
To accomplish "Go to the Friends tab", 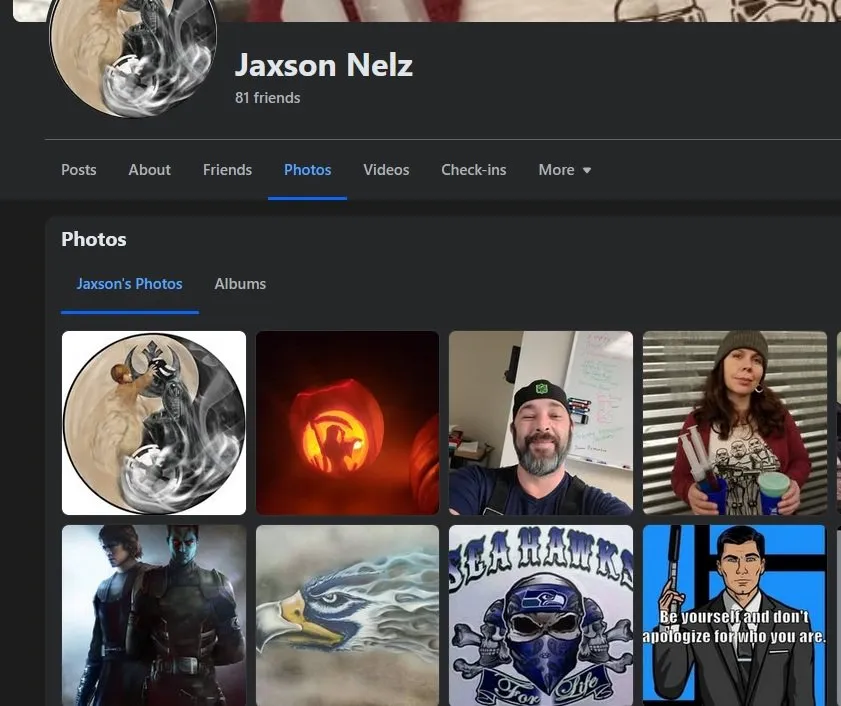I will (227, 170).
